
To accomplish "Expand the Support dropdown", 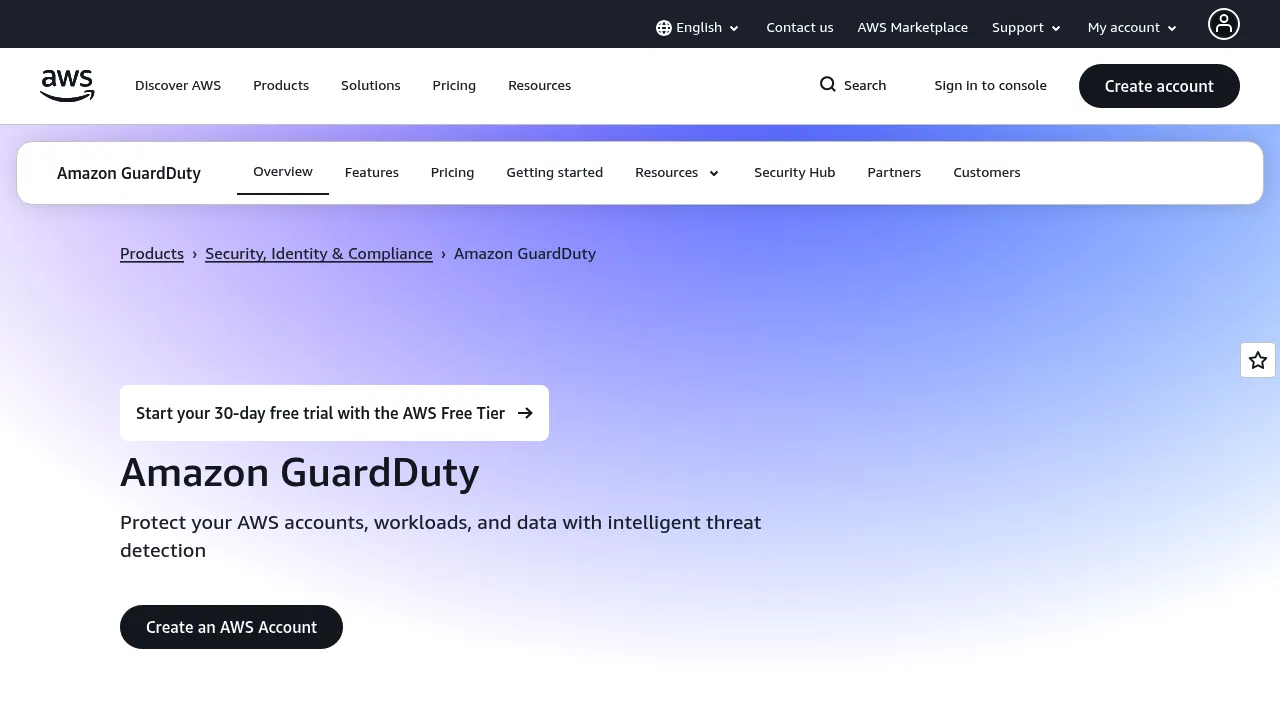I will coord(1027,28).
